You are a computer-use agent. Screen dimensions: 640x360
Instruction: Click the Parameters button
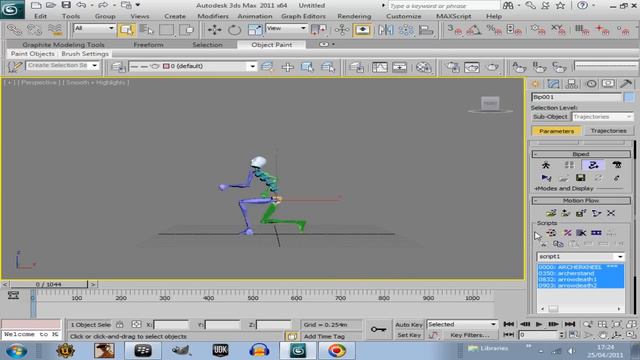(556, 131)
